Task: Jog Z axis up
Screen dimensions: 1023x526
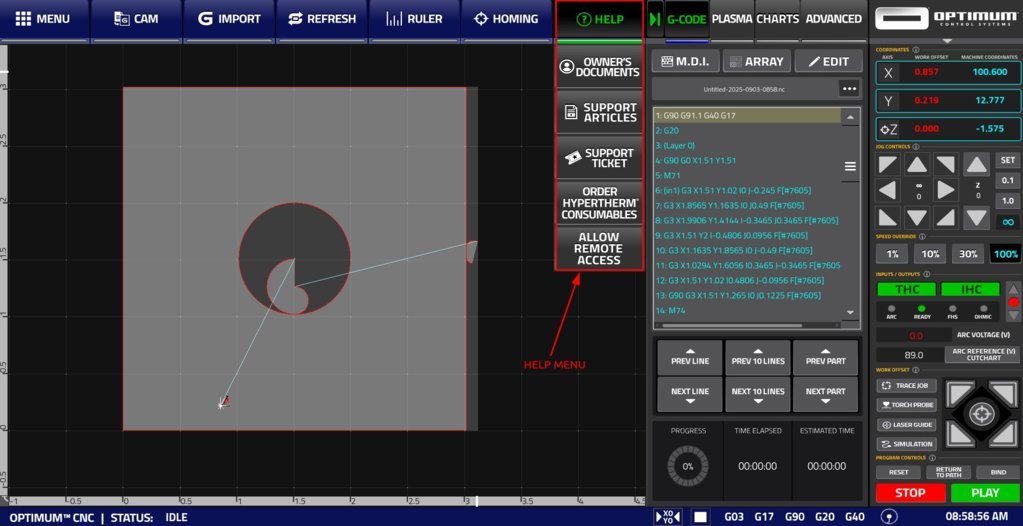Action: [977, 164]
